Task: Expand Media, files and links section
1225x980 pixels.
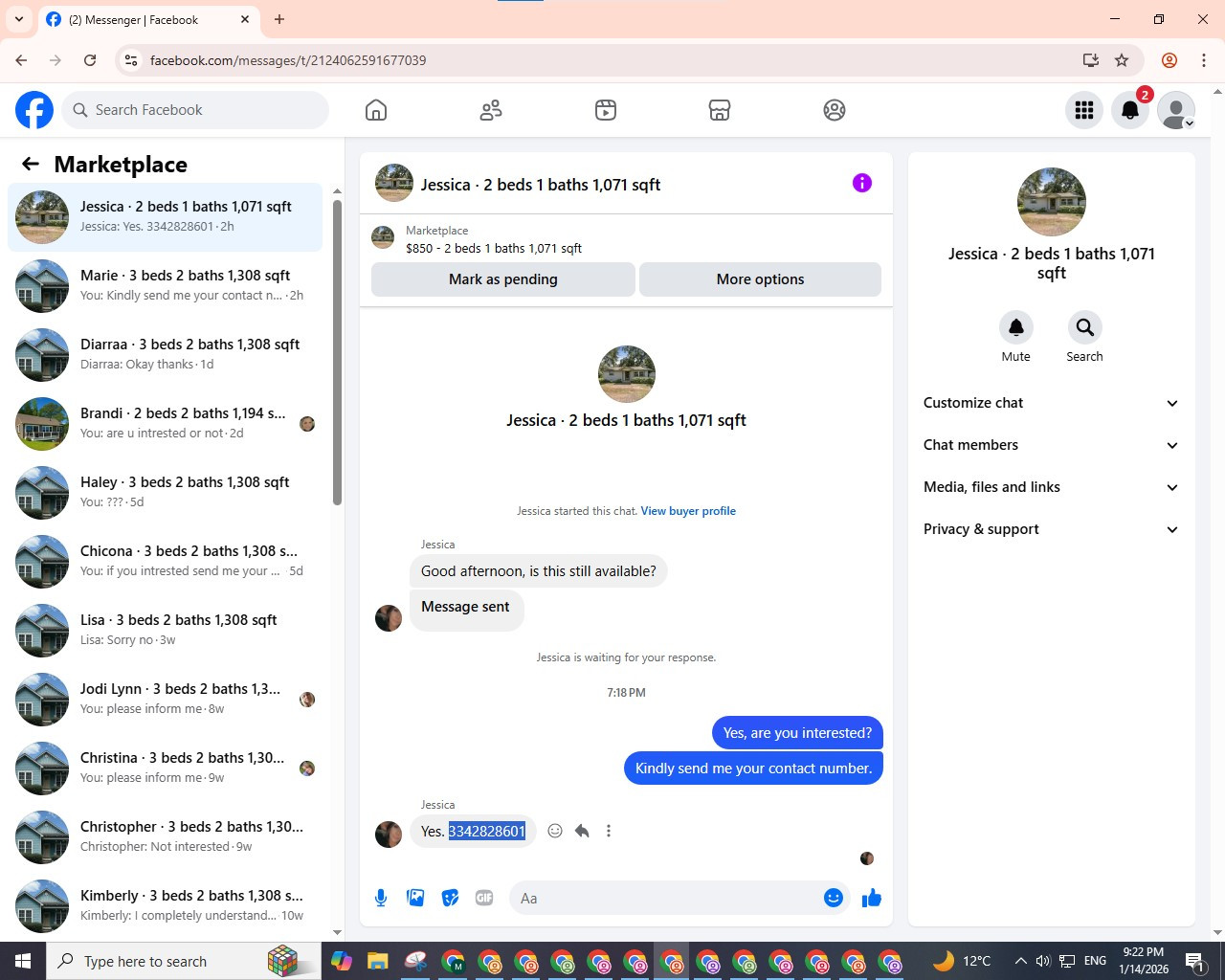Action: (1051, 487)
